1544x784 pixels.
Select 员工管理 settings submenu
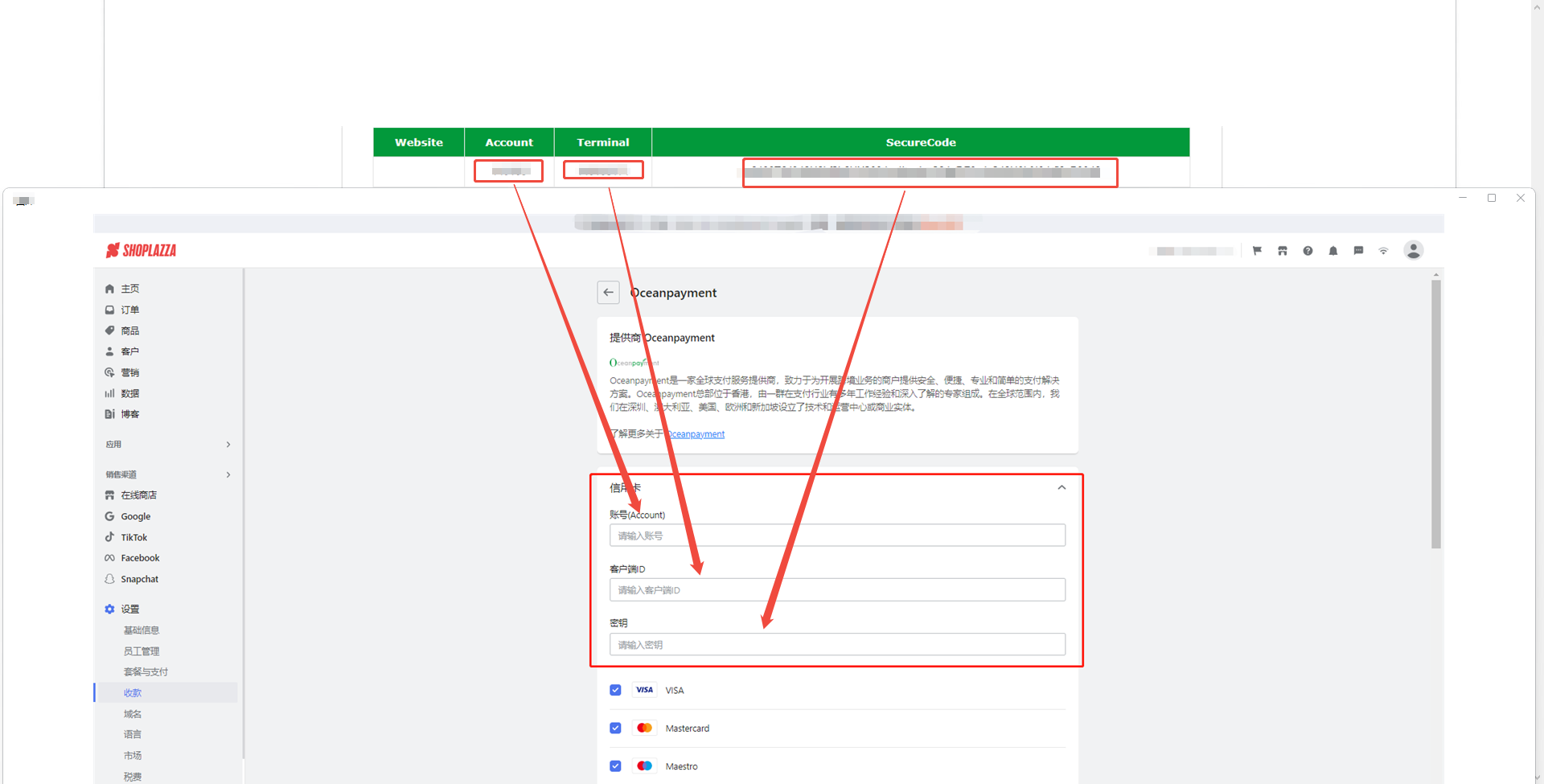142,651
